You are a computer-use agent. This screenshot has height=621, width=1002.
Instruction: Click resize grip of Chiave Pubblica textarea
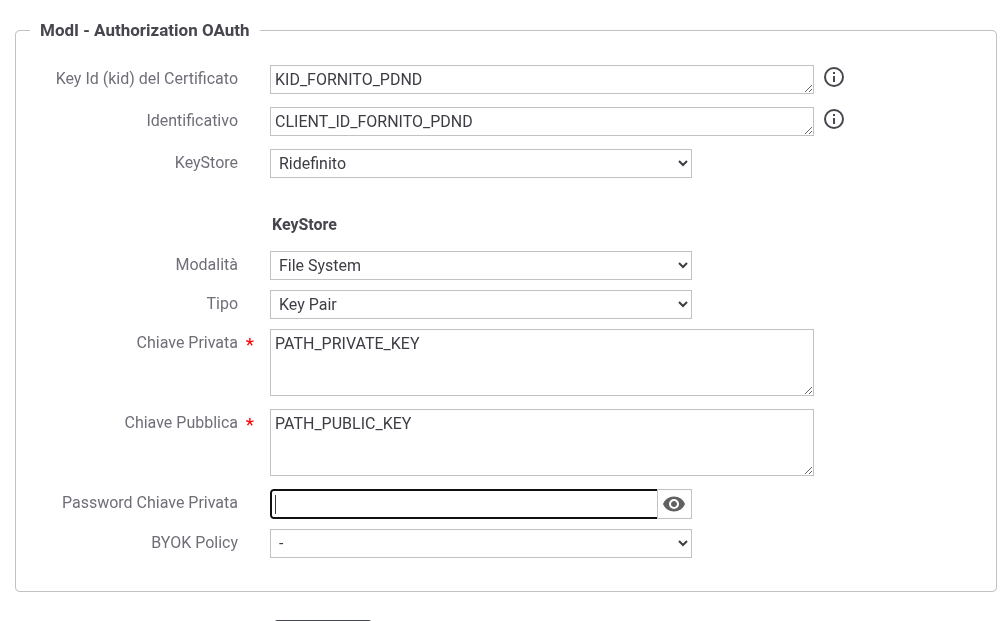[808, 470]
